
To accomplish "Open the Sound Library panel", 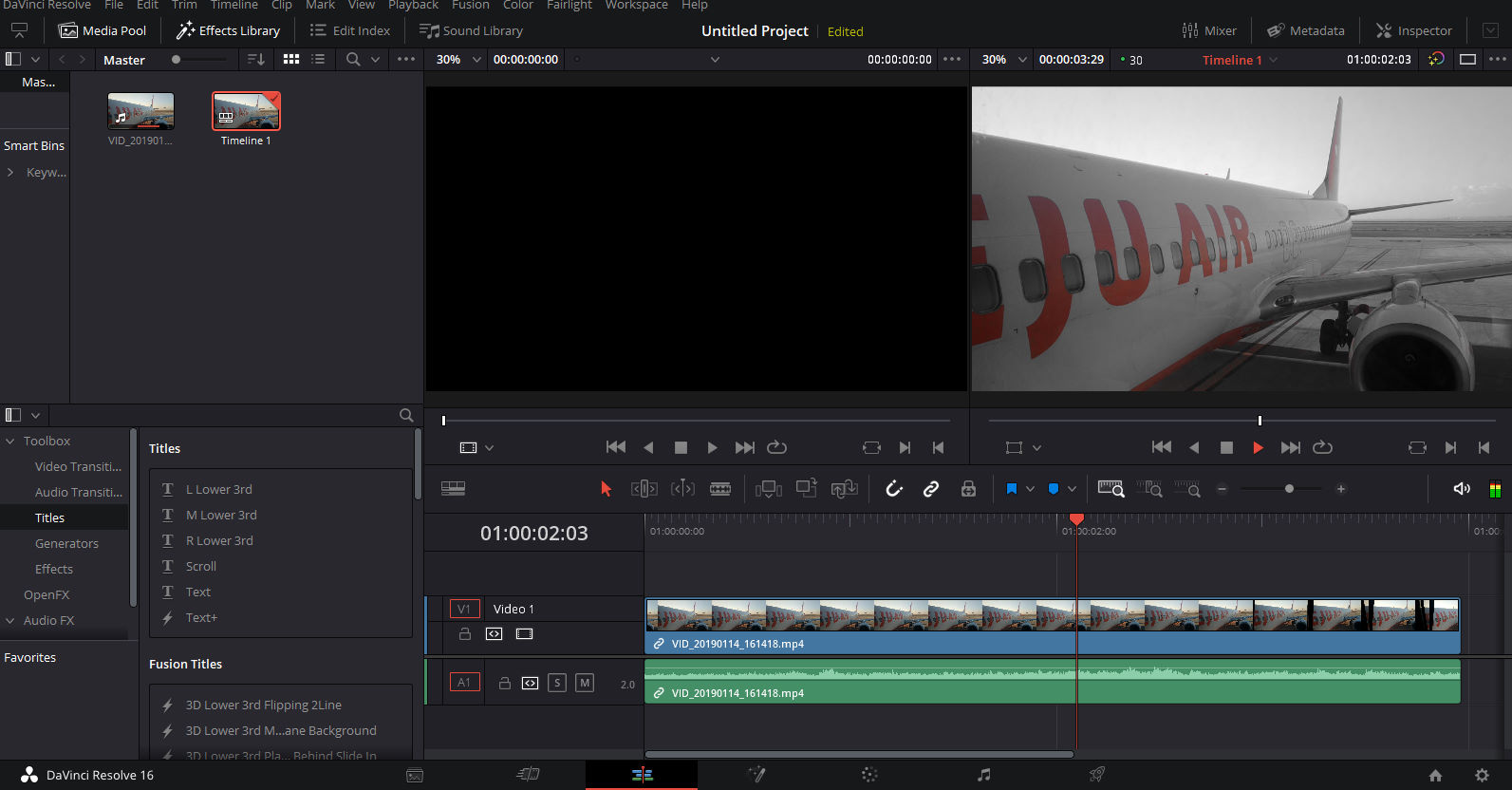I will click(471, 30).
